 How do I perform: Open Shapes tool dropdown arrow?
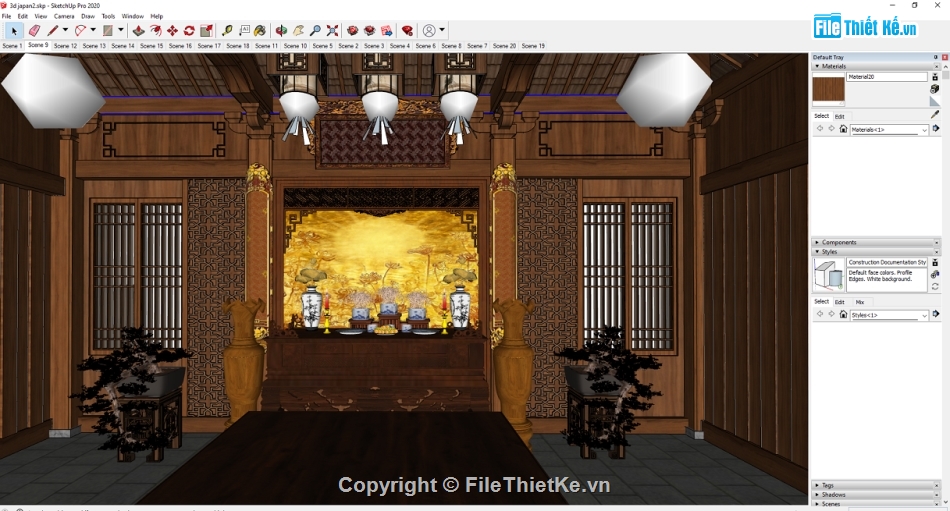tap(121, 30)
